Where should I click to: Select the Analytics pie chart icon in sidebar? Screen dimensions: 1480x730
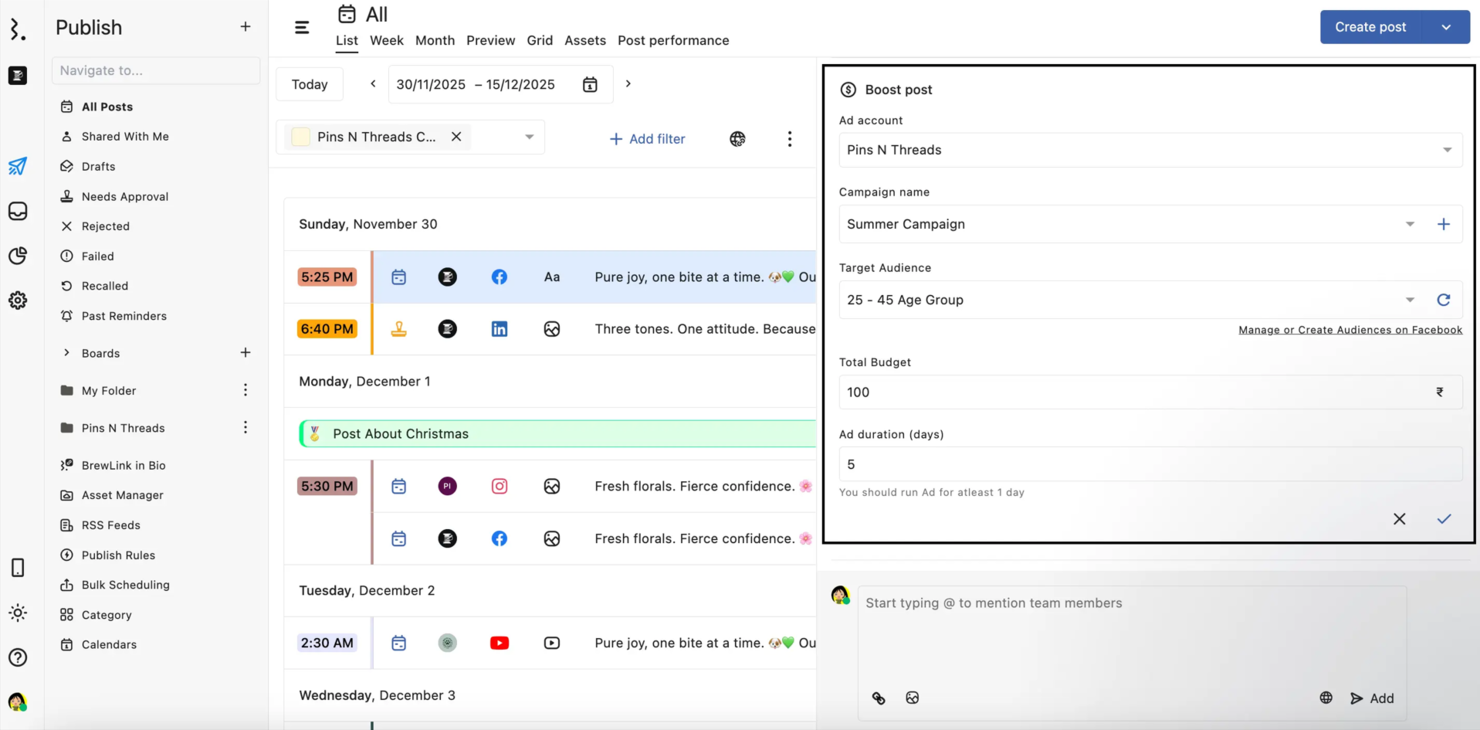point(18,256)
